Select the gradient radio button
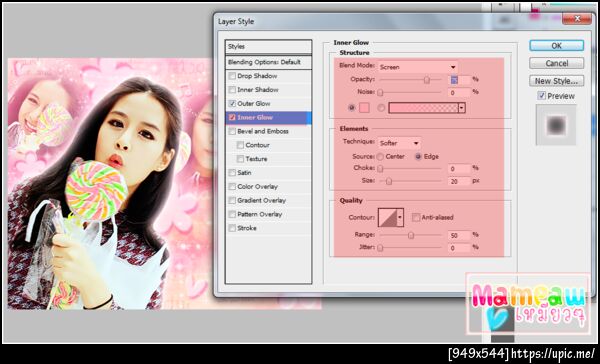Viewport: 600px width, 364px height. [x=381, y=108]
